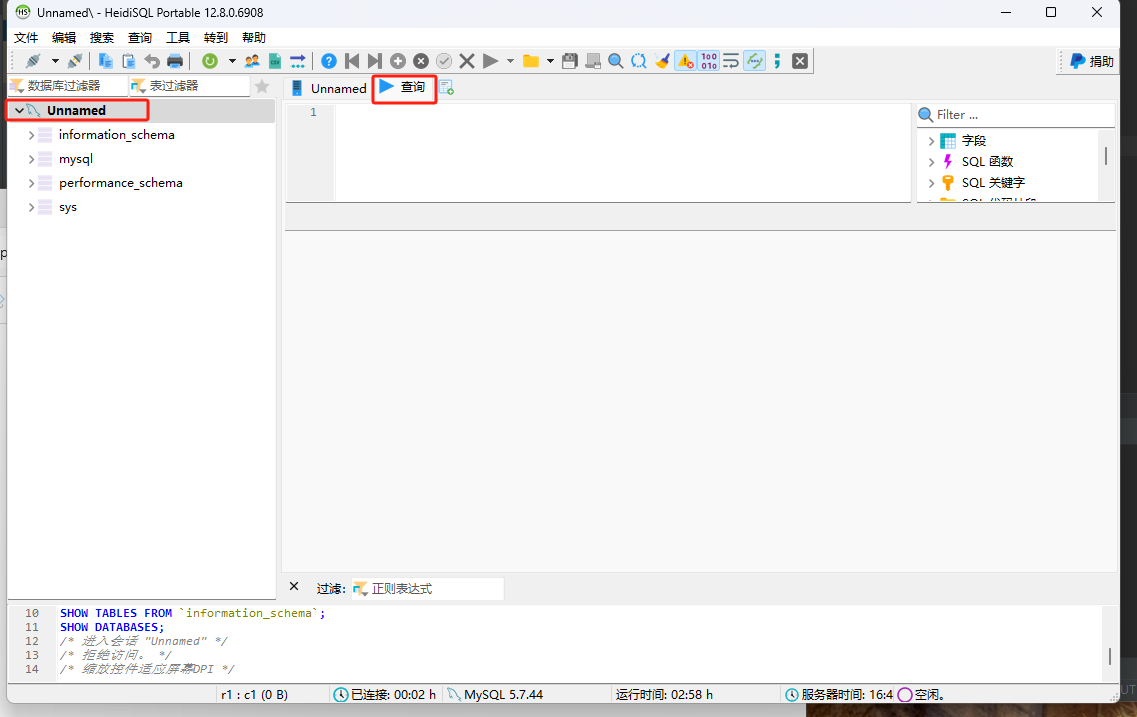Click the export CSV icon

pos(275,61)
